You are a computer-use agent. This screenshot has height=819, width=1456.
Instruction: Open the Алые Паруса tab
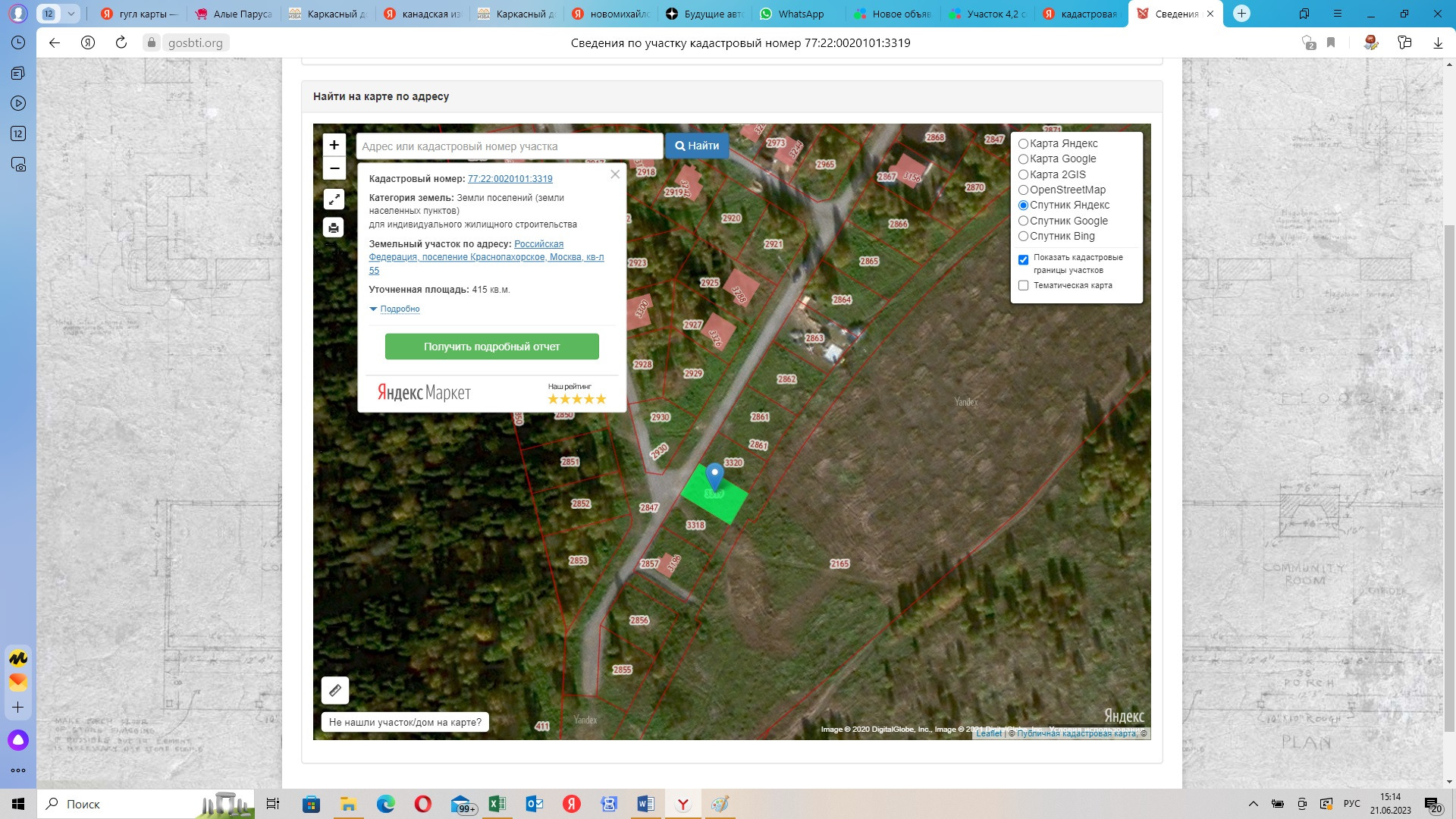click(241, 14)
